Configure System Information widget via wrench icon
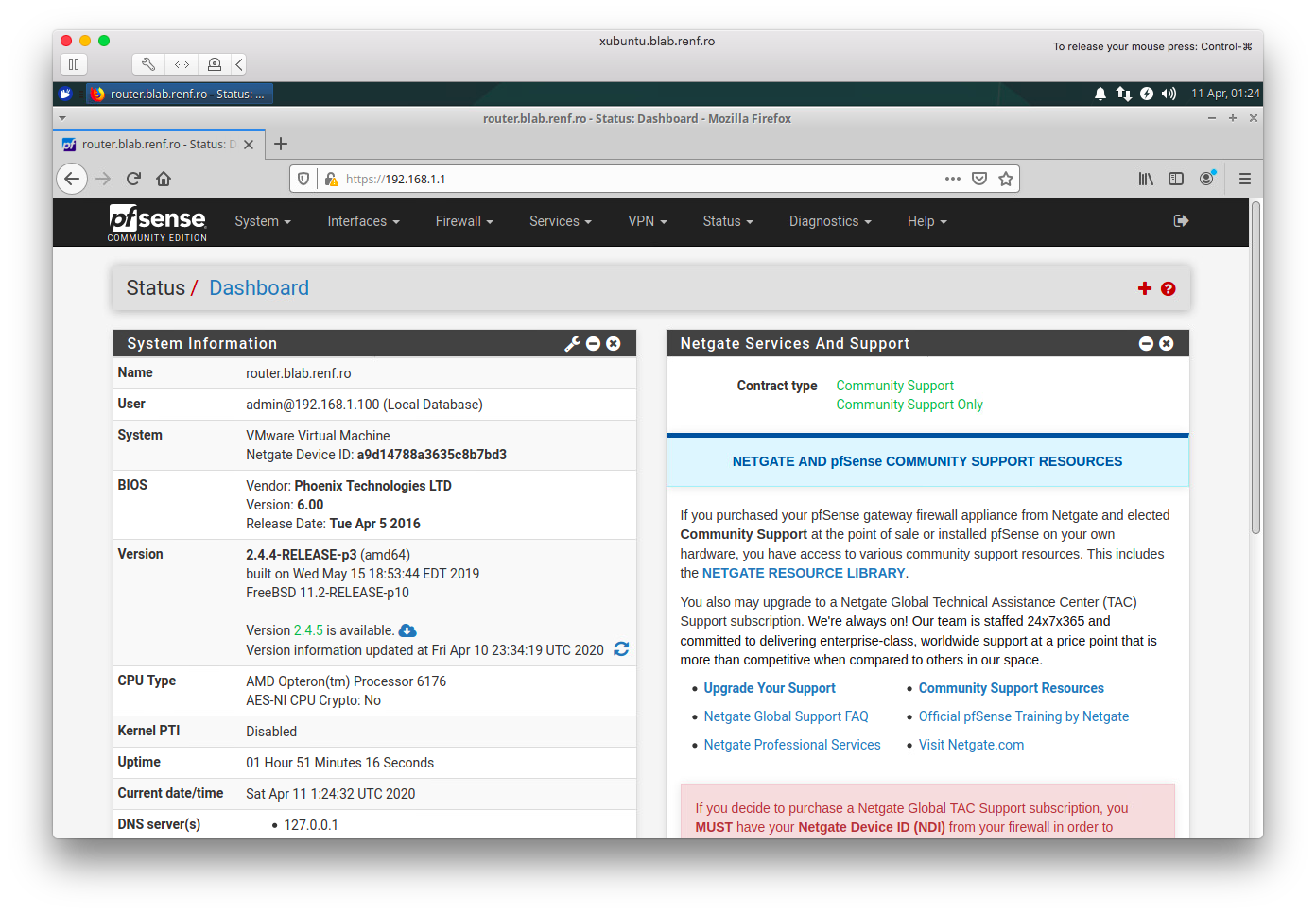Screen dimensions: 1316x914 [572, 344]
